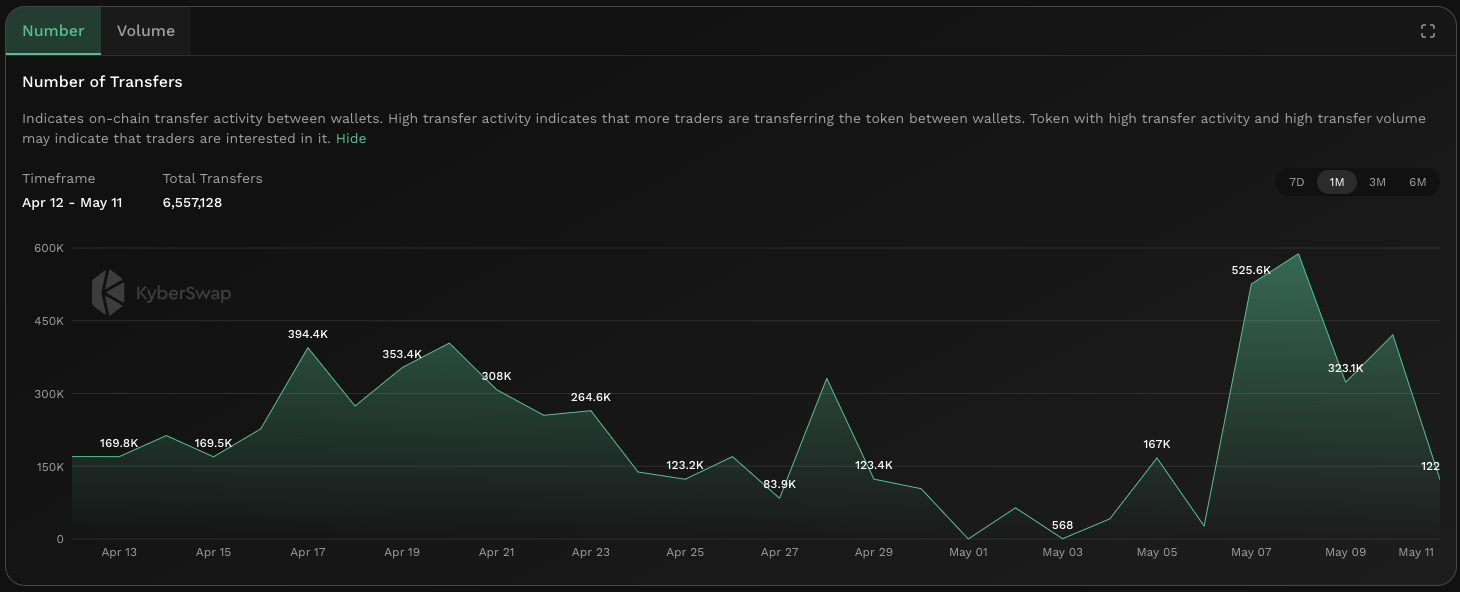Viewport: 1460px width, 592px height.
Task: Click the 600K y-axis label
Action: [x=47, y=248]
